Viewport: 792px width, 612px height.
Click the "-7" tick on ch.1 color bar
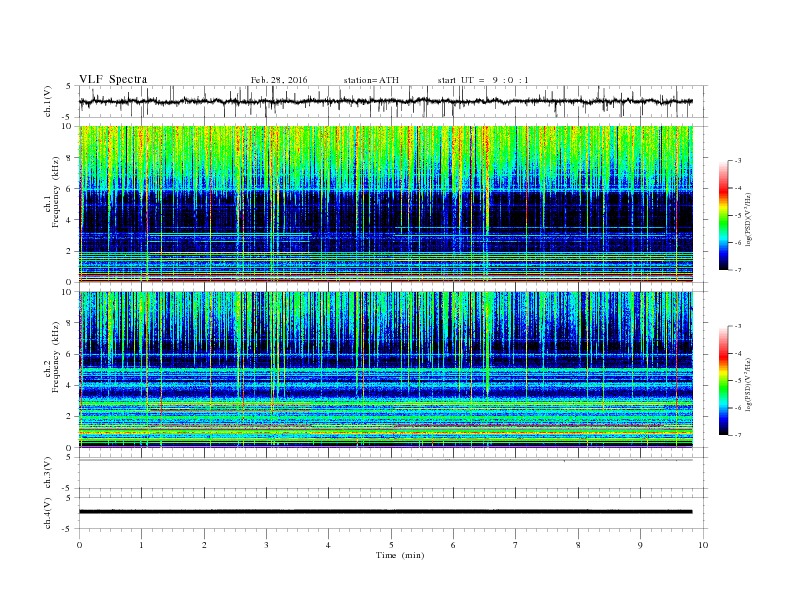coord(738,270)
